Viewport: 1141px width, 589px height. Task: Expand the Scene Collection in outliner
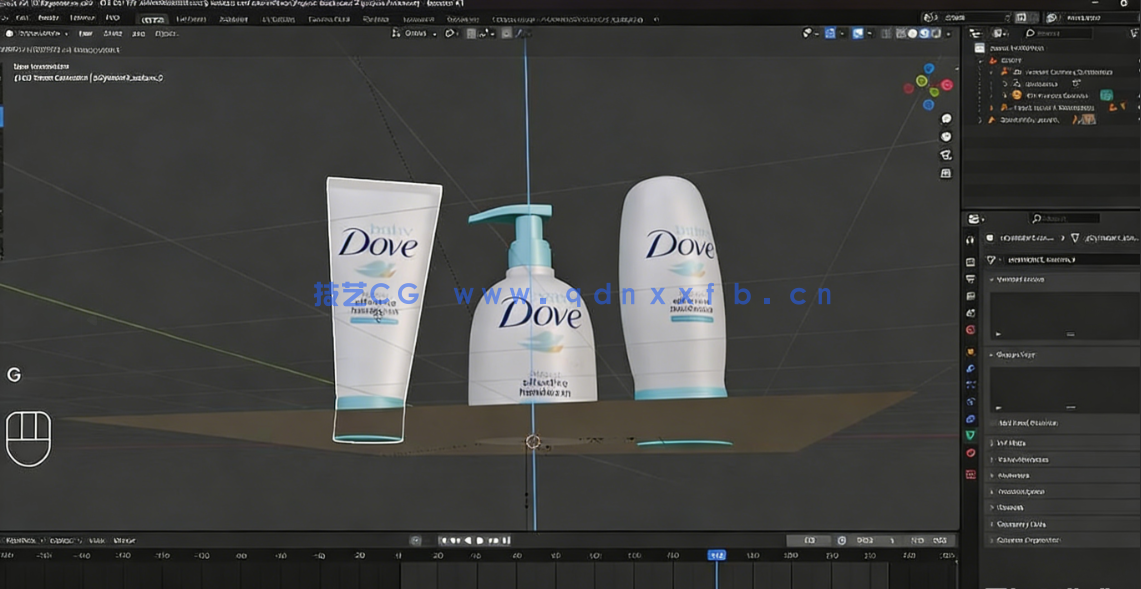pyautogui.click(x=980, y=48)
